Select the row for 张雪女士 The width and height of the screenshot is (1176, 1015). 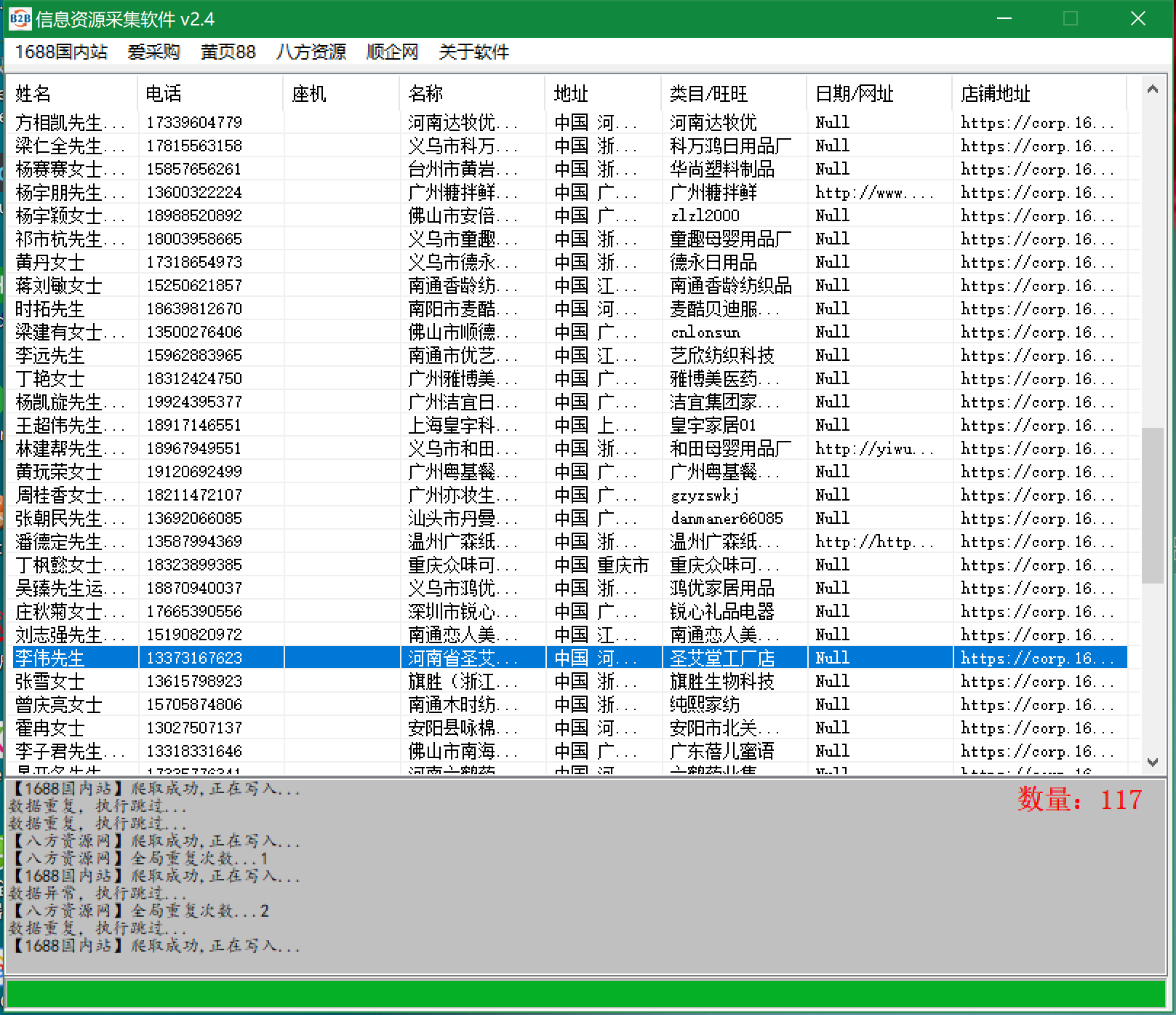pos(570,681)
